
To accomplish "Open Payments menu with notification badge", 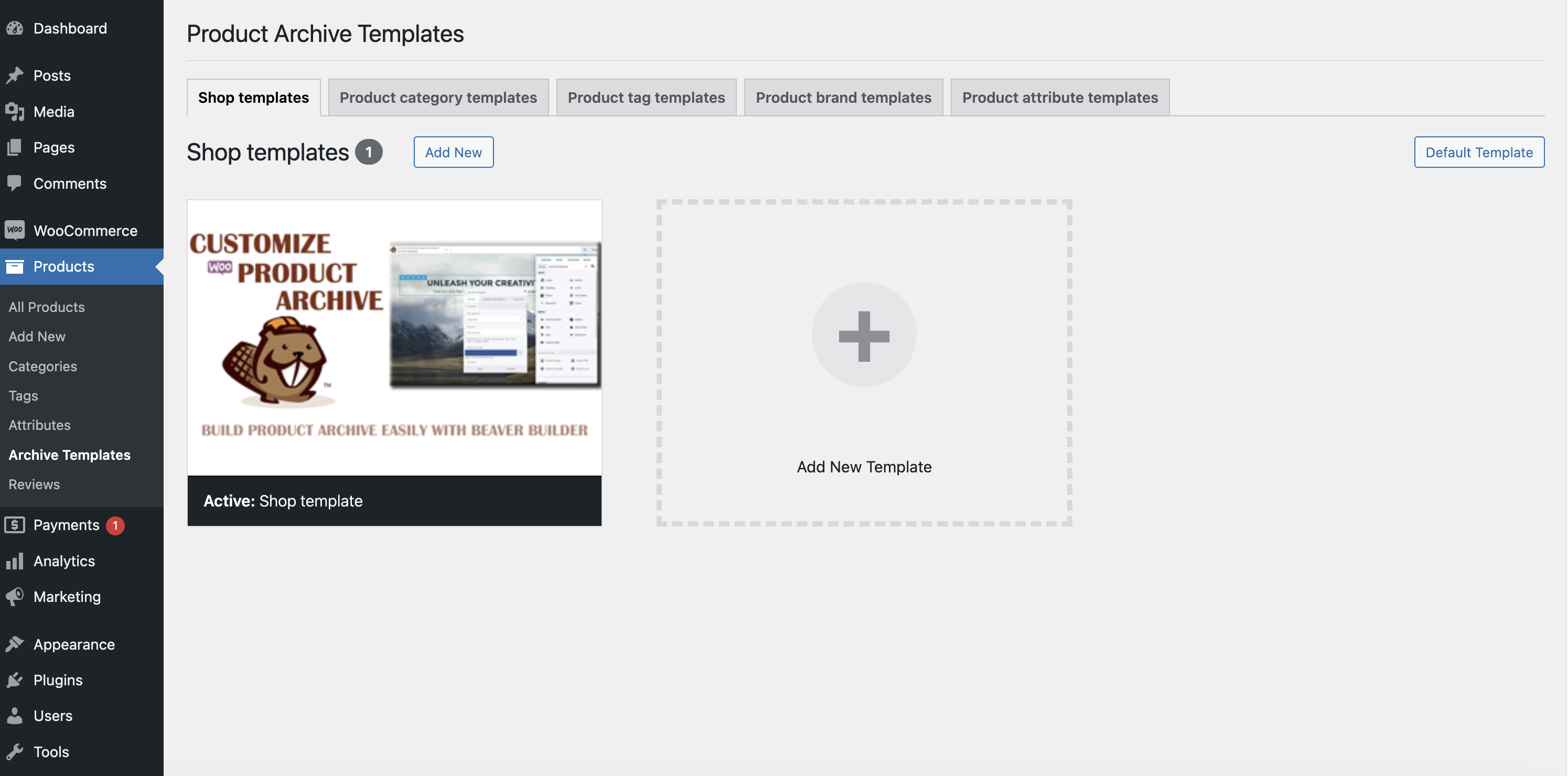I will [66, 525].
